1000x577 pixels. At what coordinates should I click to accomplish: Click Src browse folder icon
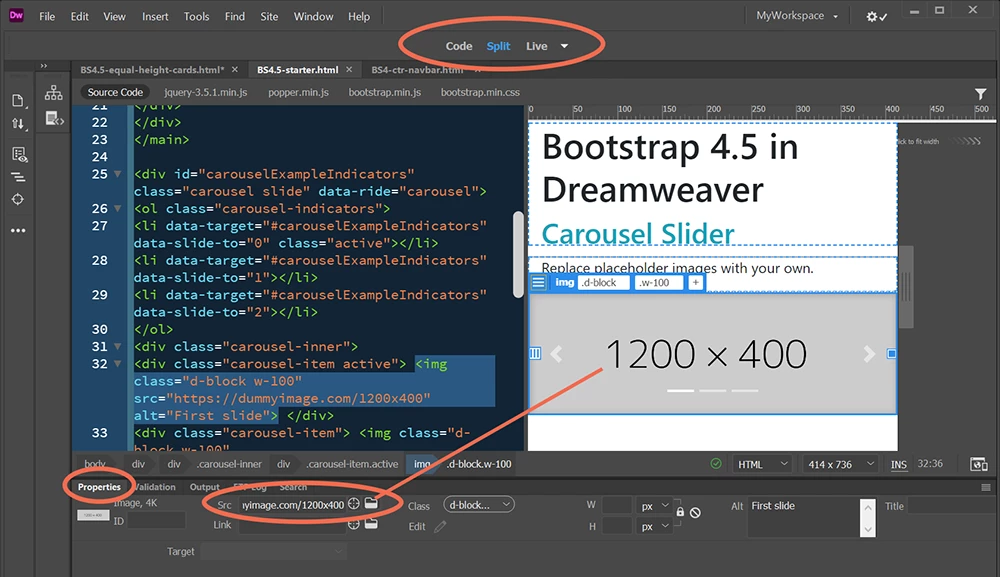371,504
